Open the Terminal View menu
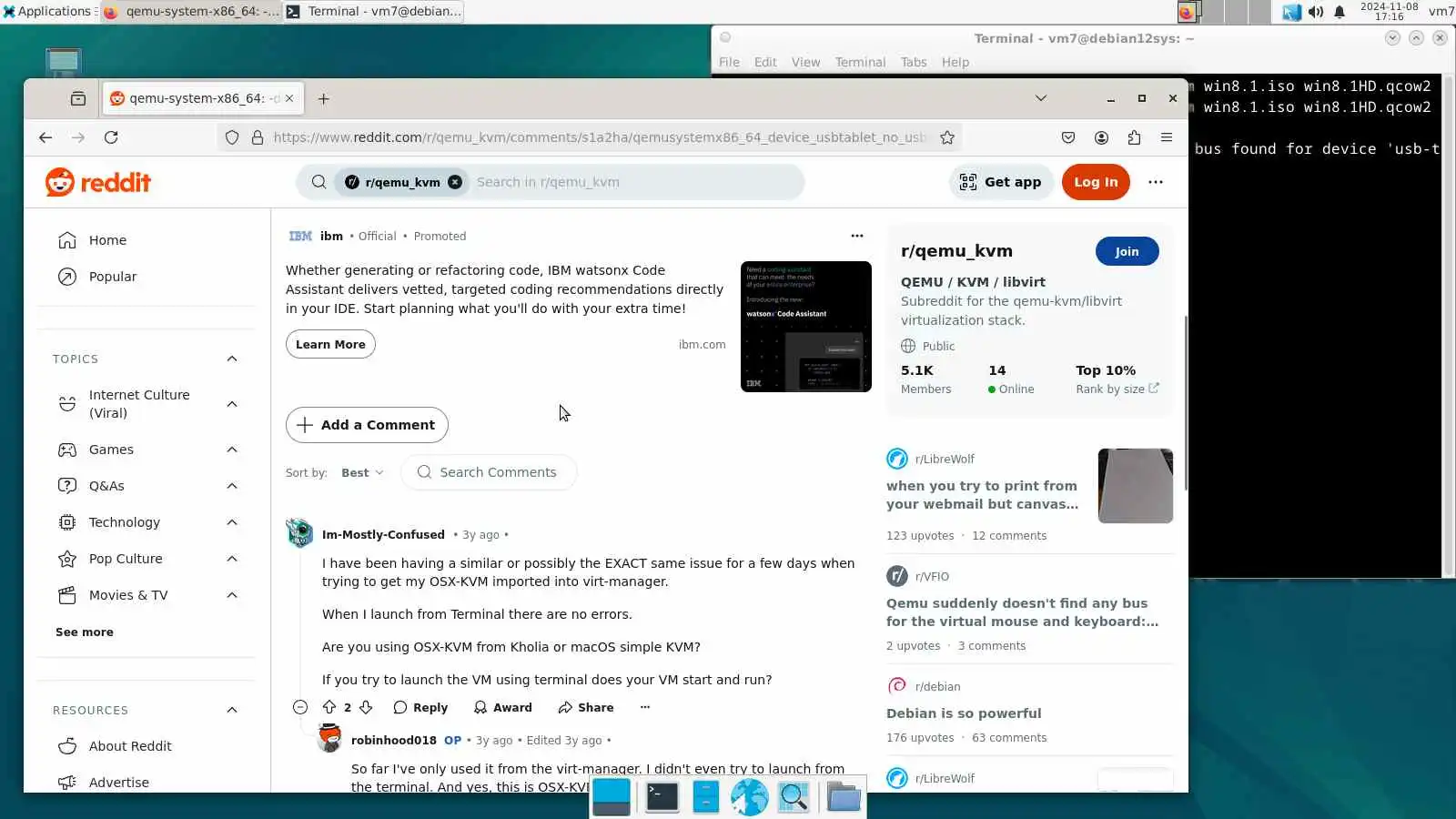The image size is (1456, 819). point(805,62)
